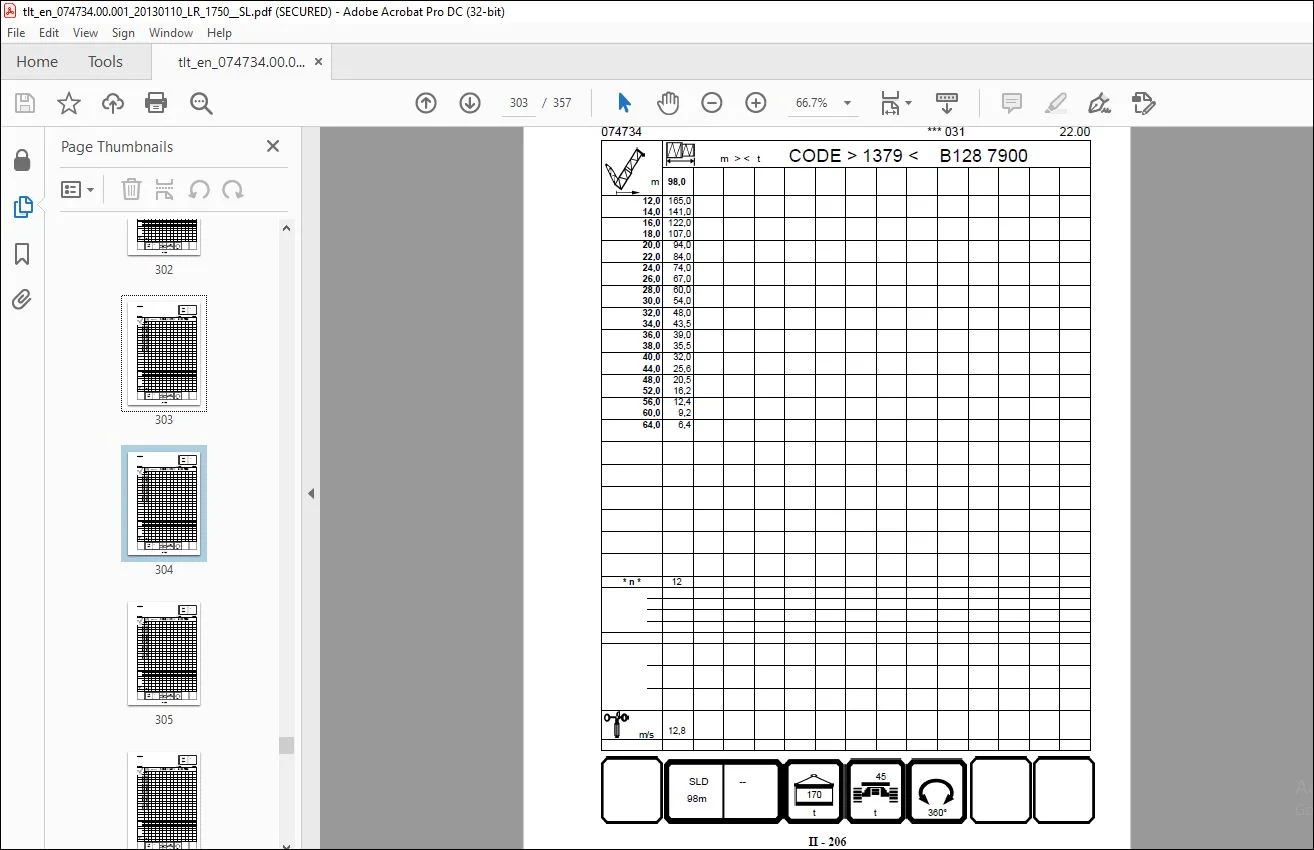Click the B128 7900 text in page
This screenshot has width=1314, height=850.
(983, 155)
